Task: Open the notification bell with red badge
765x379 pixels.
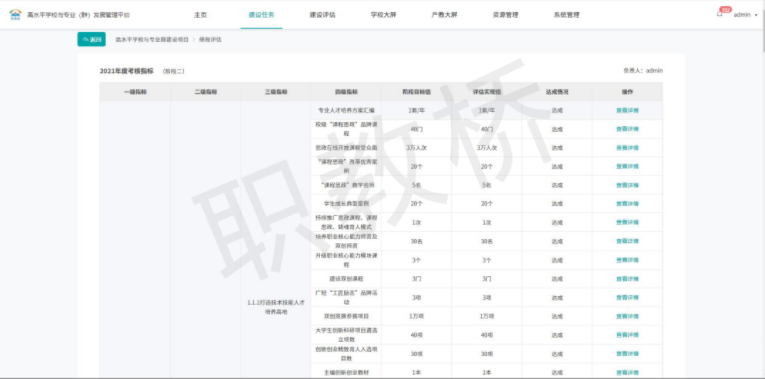Action: pos(720,14)
